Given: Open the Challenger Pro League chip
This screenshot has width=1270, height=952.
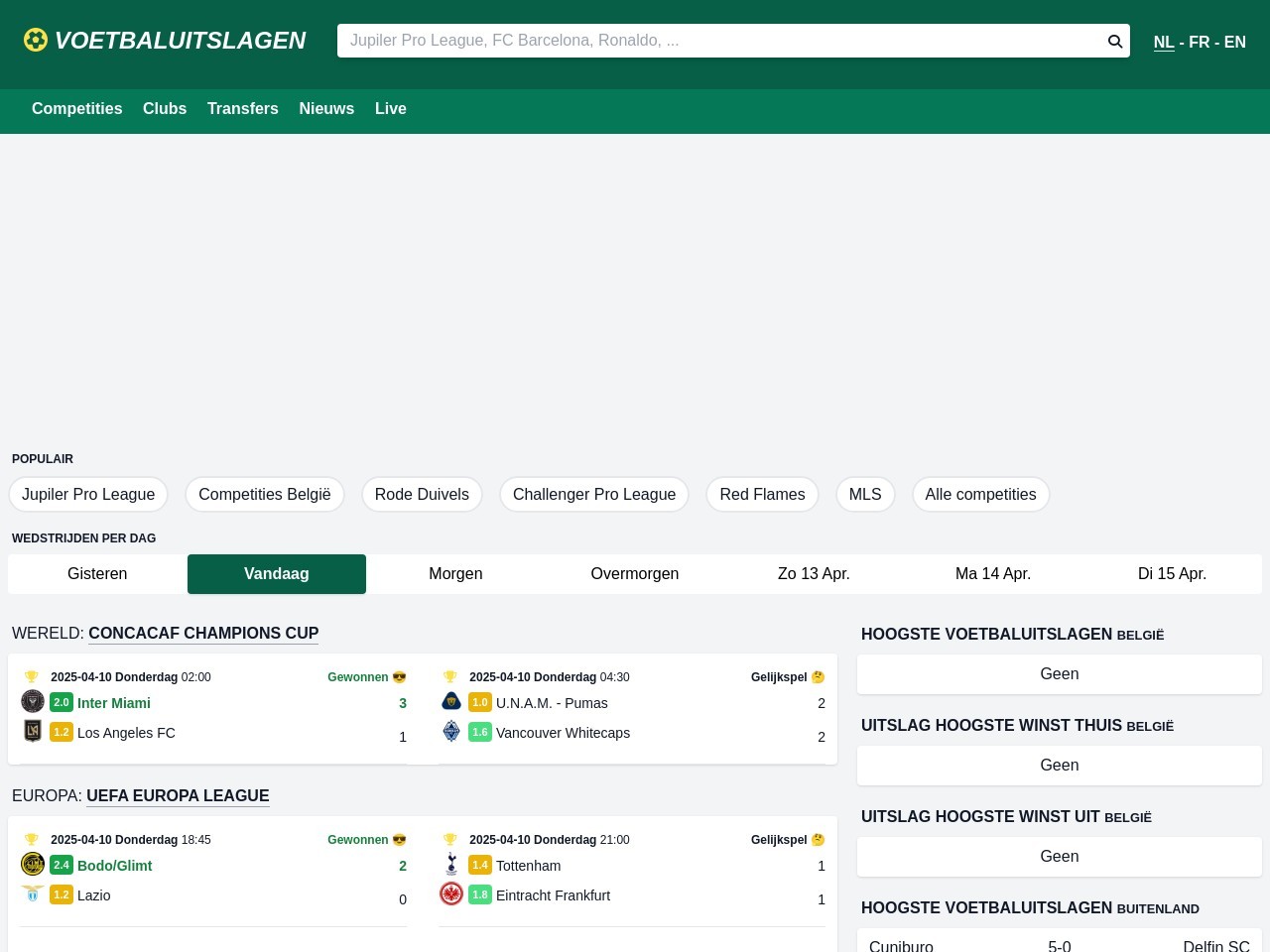Looking at the screenshot, I should 594,495.
